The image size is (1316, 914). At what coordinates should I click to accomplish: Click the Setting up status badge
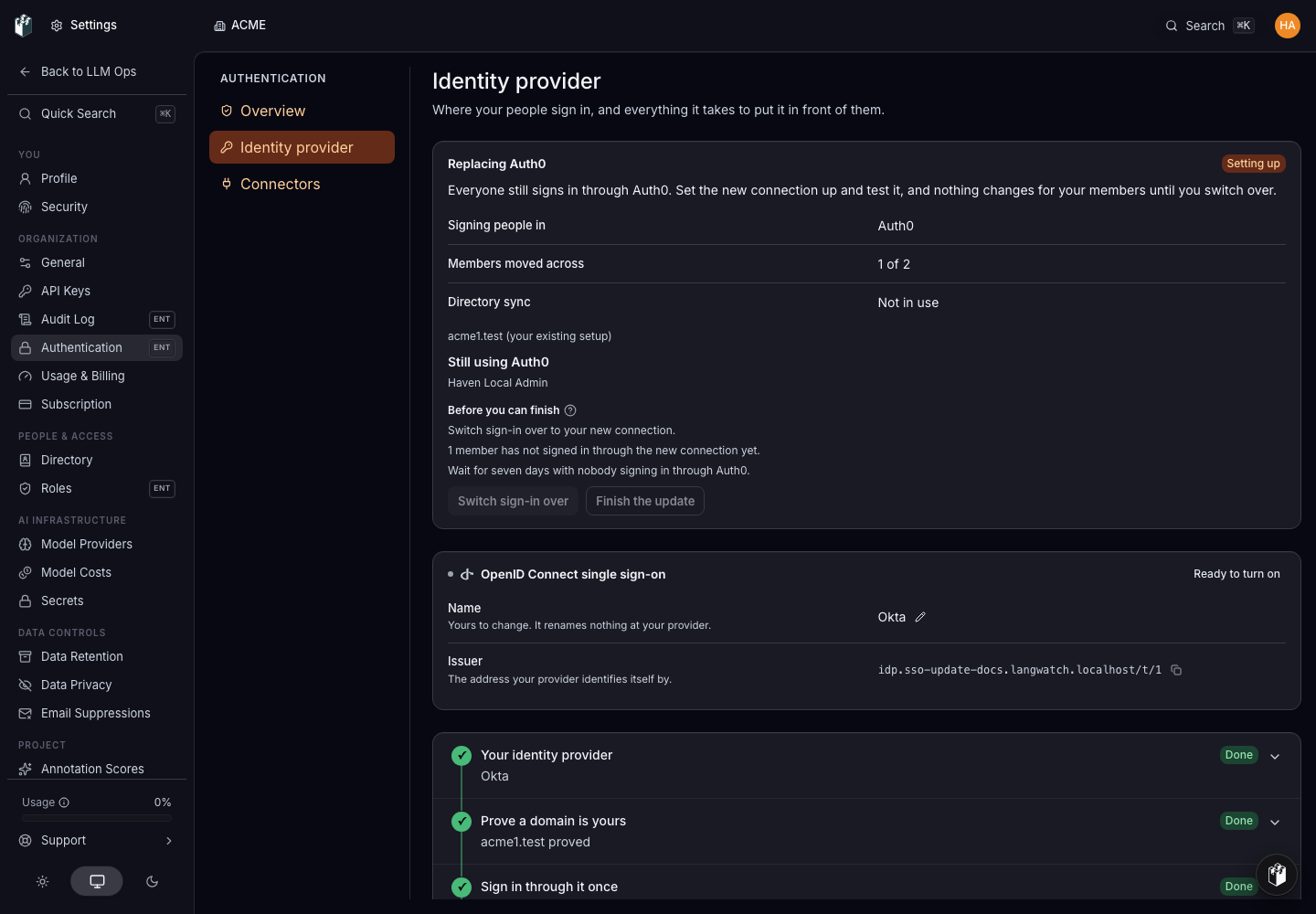[x=1253, y=164]
